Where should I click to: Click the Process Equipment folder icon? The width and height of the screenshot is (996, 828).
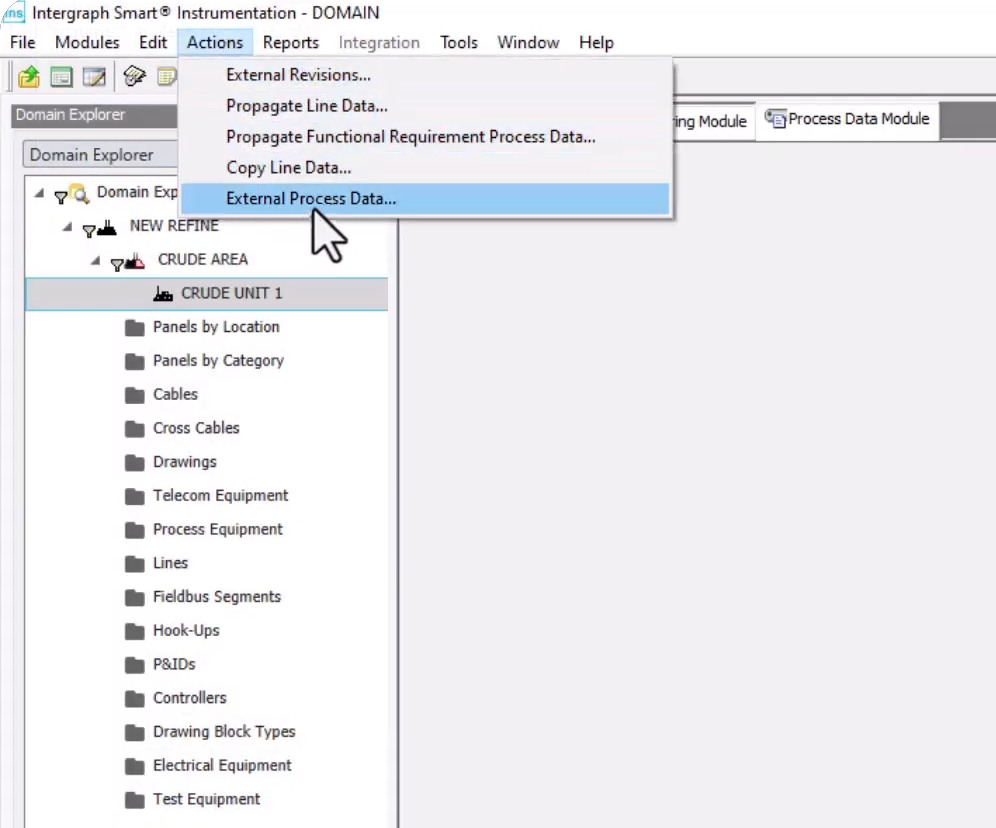click(x=135, y=530)
